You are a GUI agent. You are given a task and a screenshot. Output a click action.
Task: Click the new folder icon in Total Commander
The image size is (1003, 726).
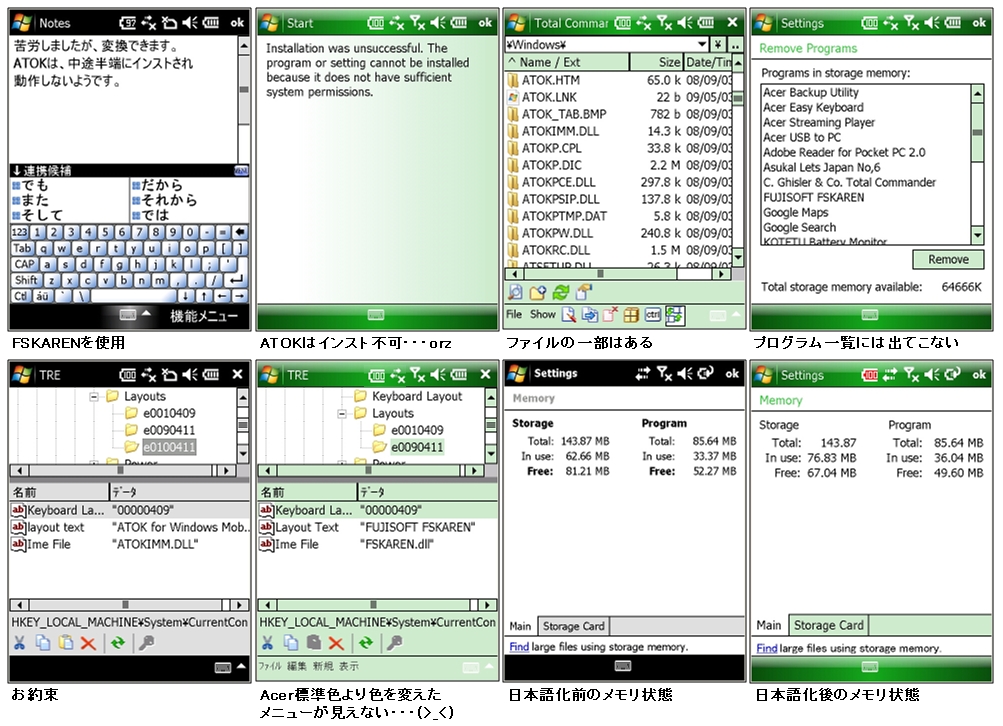pos(538,292)
